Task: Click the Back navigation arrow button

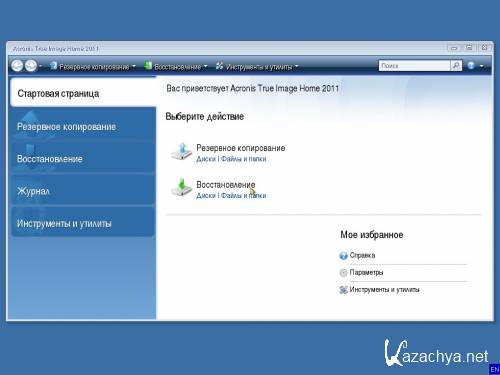Action: [x=17, y=66]
